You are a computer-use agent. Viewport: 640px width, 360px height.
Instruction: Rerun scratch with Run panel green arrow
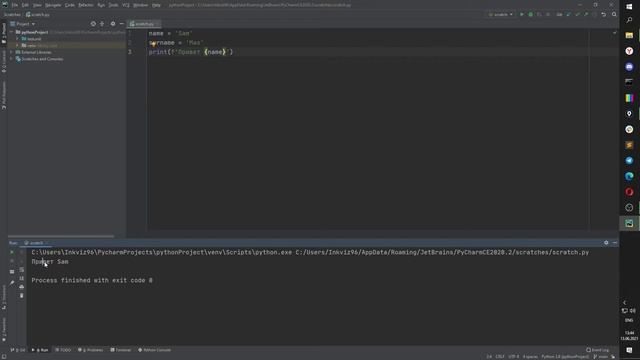[12, 252]
